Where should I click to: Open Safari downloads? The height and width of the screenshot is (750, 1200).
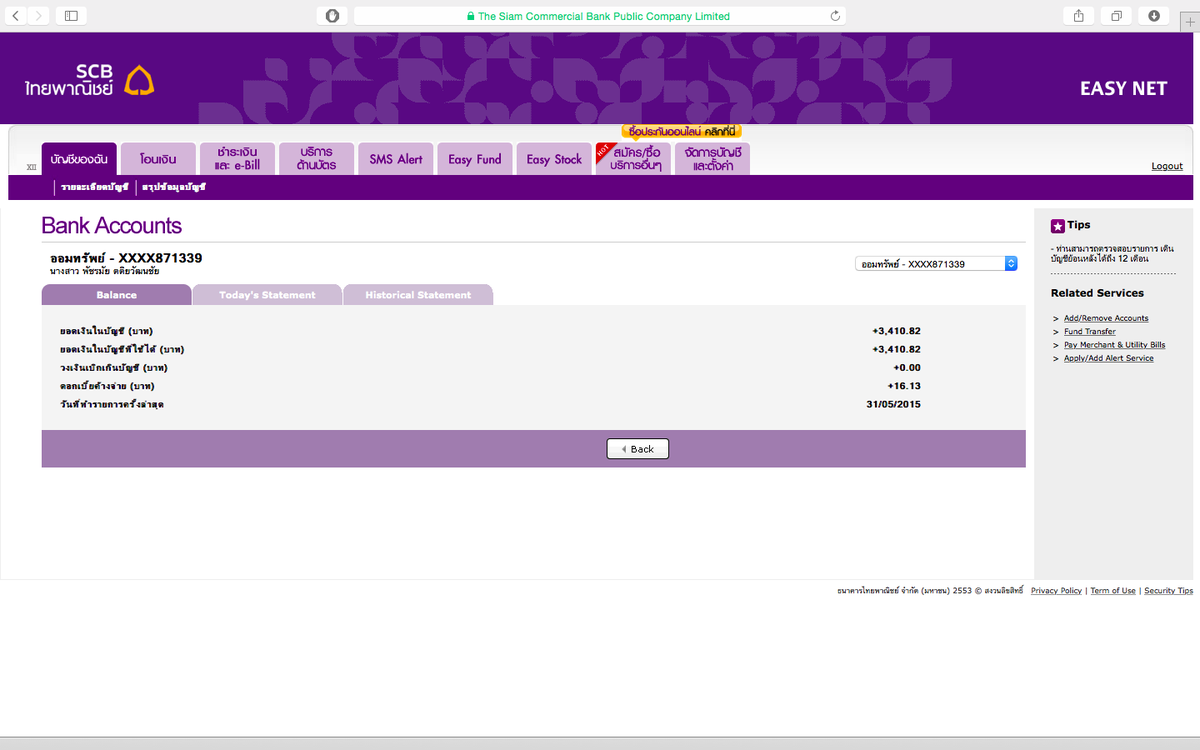pyautogui.click(x=1154, y=16)
